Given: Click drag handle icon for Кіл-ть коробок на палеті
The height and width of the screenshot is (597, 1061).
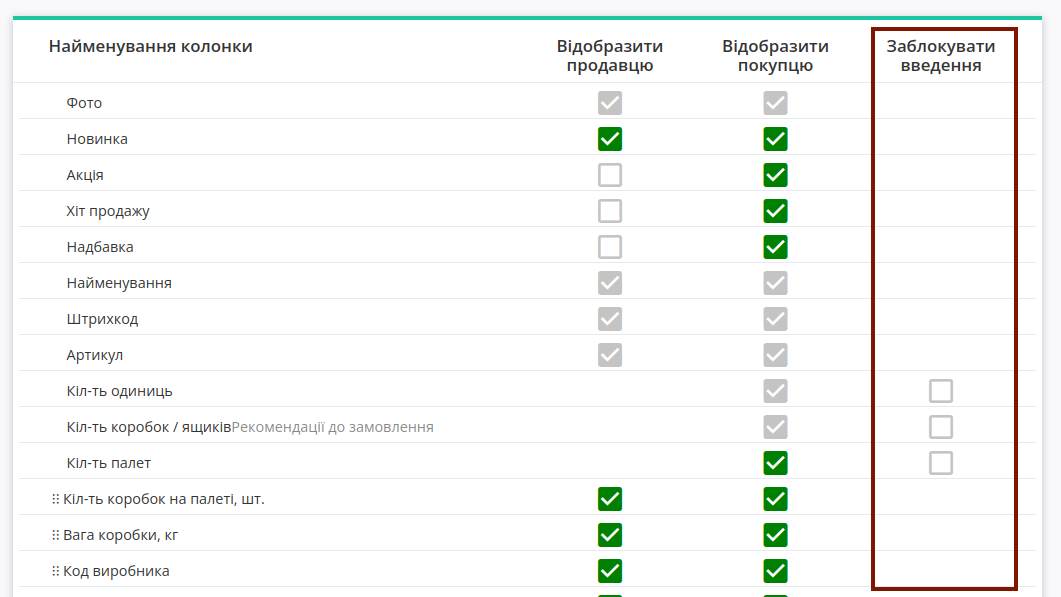Looking at the screenshot, I should point(55,499).
